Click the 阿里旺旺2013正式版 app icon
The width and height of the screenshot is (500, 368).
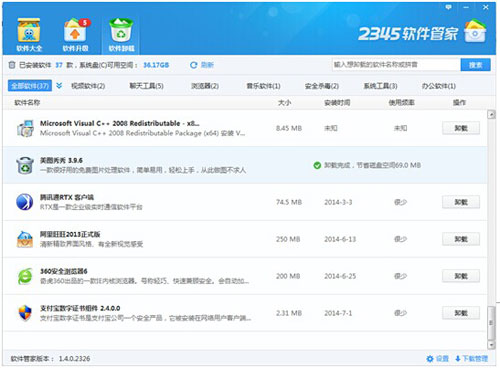tap(25, 239)
